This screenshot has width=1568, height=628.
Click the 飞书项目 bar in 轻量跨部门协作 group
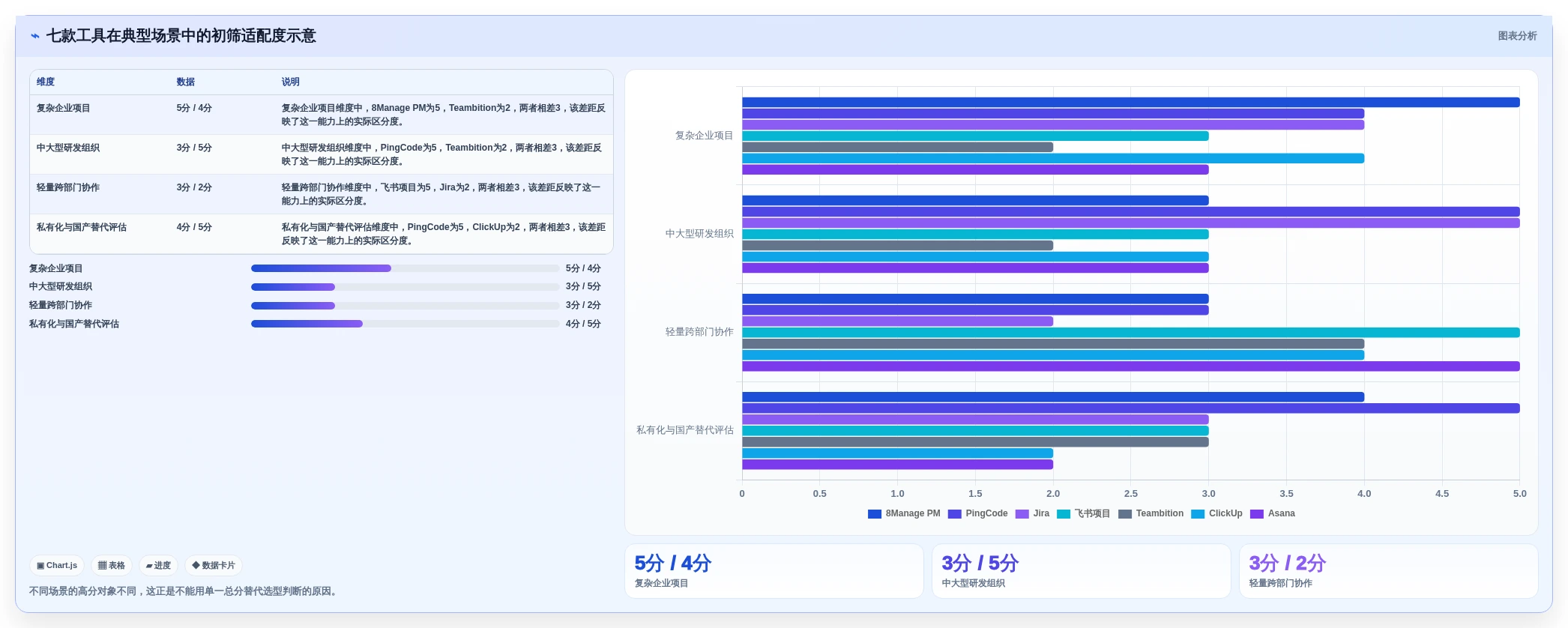click(x=1131, y=333)
